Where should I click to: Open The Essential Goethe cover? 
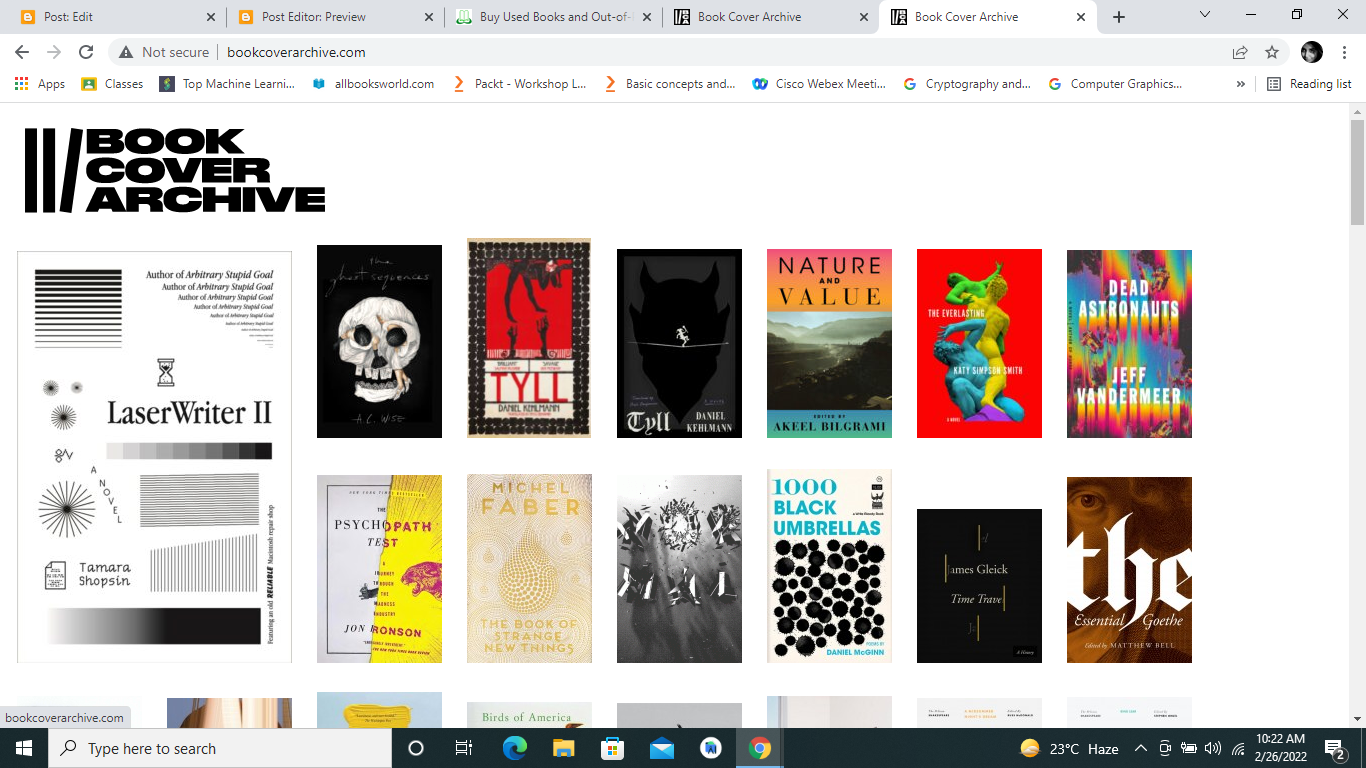click(1129, 570)
